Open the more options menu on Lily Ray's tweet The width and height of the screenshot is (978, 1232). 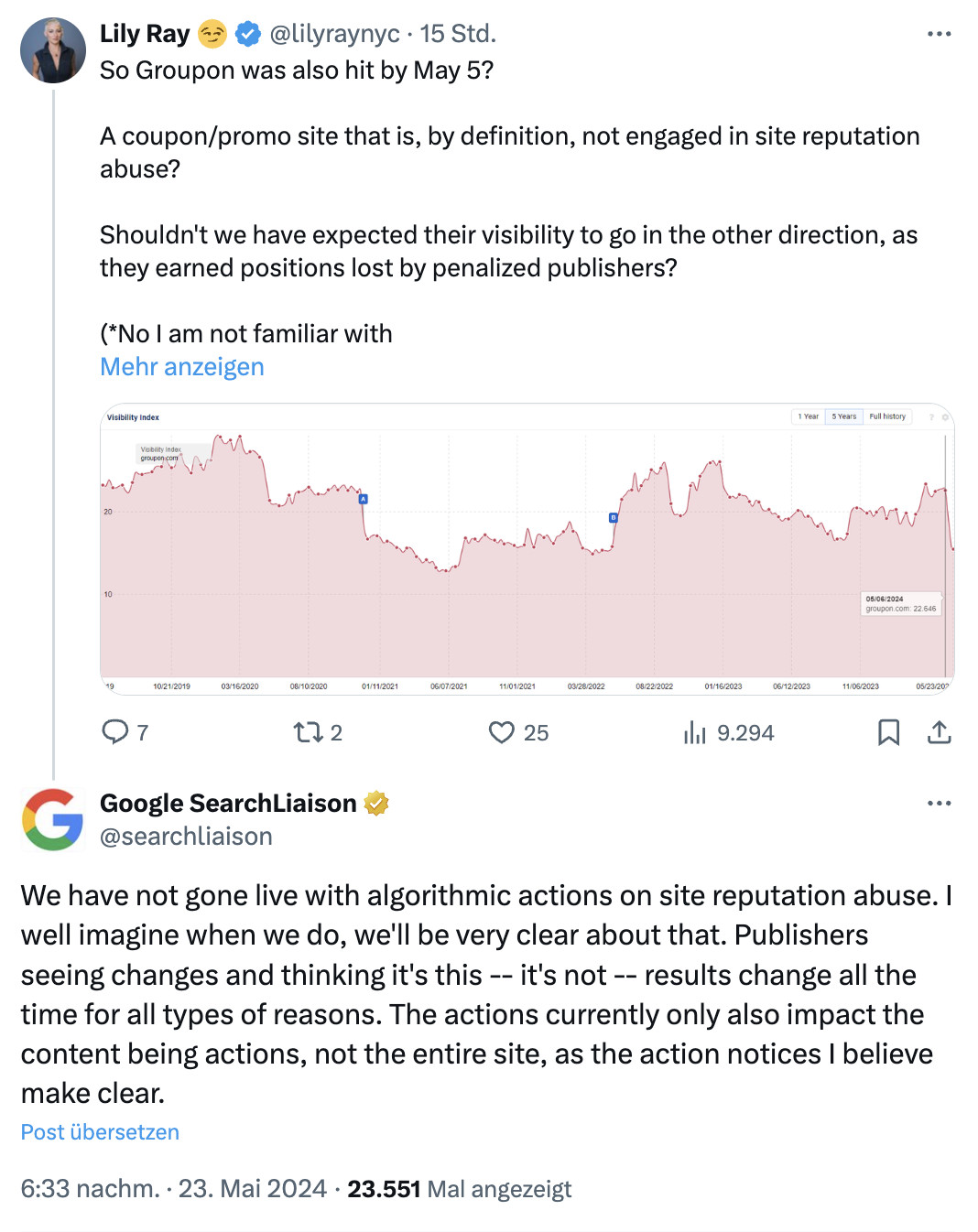[x=940, y=34]
